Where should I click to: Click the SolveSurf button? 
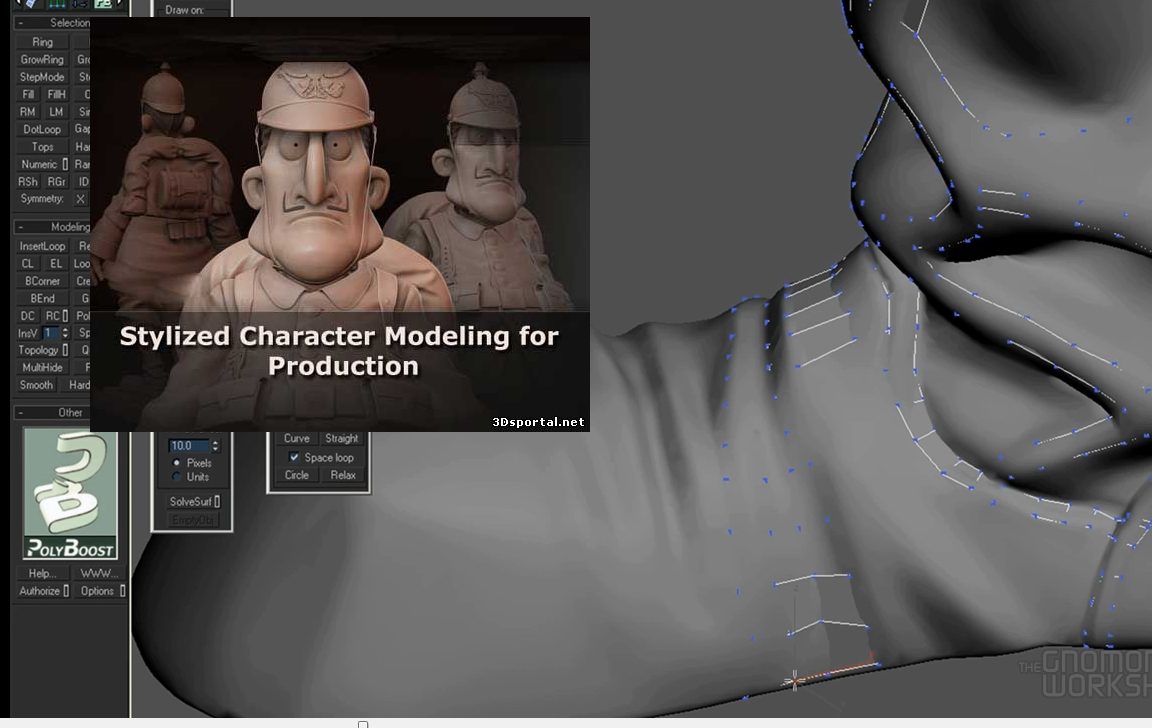pos(193,502)
